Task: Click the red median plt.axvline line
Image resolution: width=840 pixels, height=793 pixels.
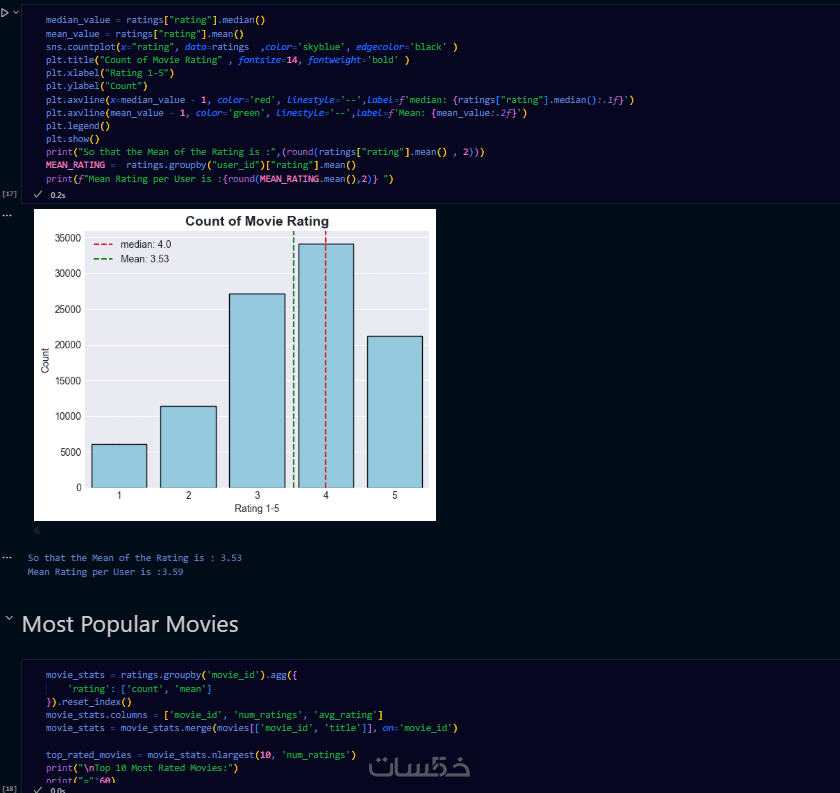Action: pos(340,100)
